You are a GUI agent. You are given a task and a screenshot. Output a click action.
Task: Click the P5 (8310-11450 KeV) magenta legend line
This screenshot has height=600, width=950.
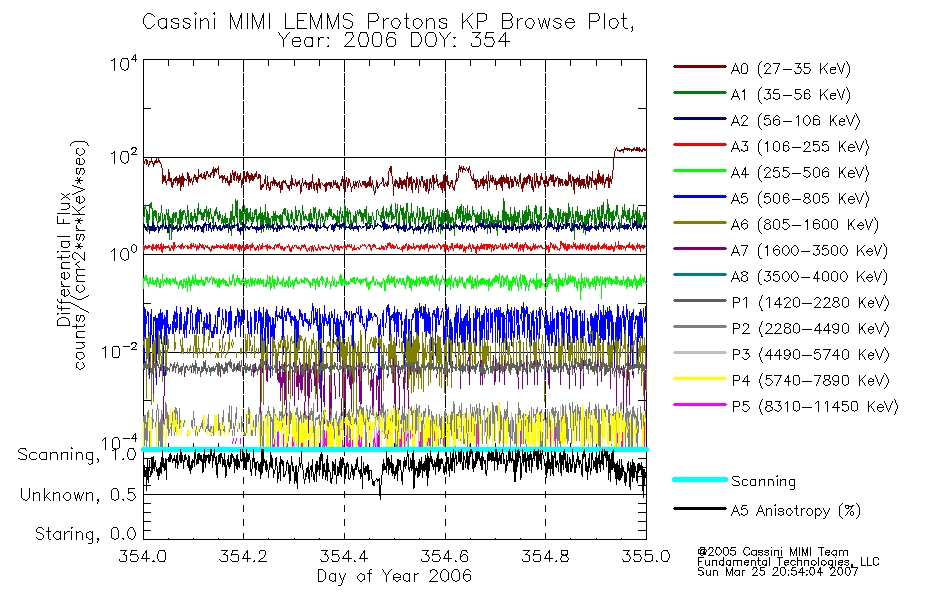coord(699,404)
